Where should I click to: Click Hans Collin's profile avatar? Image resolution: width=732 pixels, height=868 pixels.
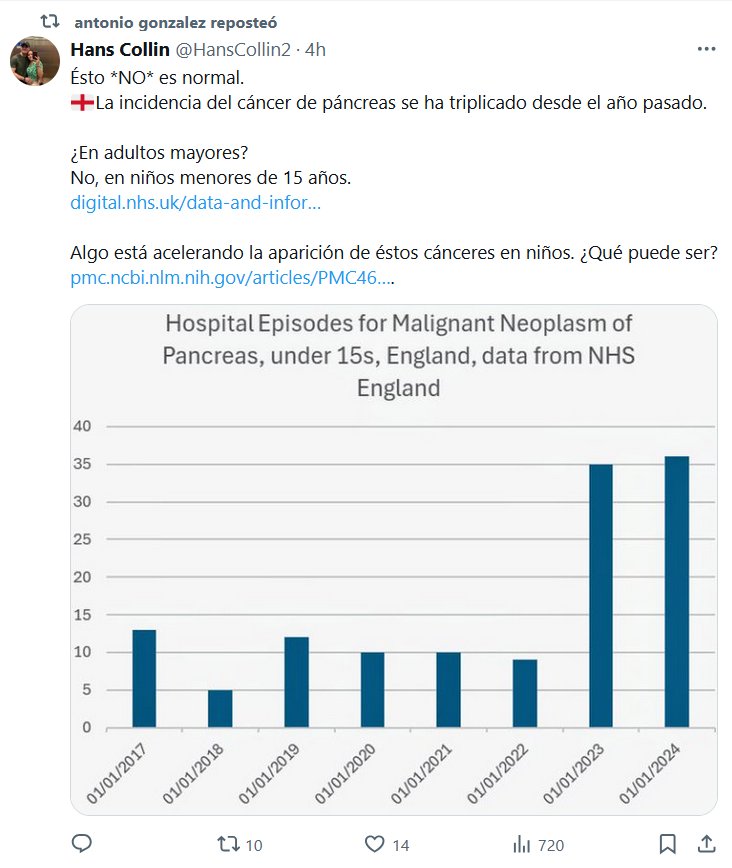pos(35,62)
